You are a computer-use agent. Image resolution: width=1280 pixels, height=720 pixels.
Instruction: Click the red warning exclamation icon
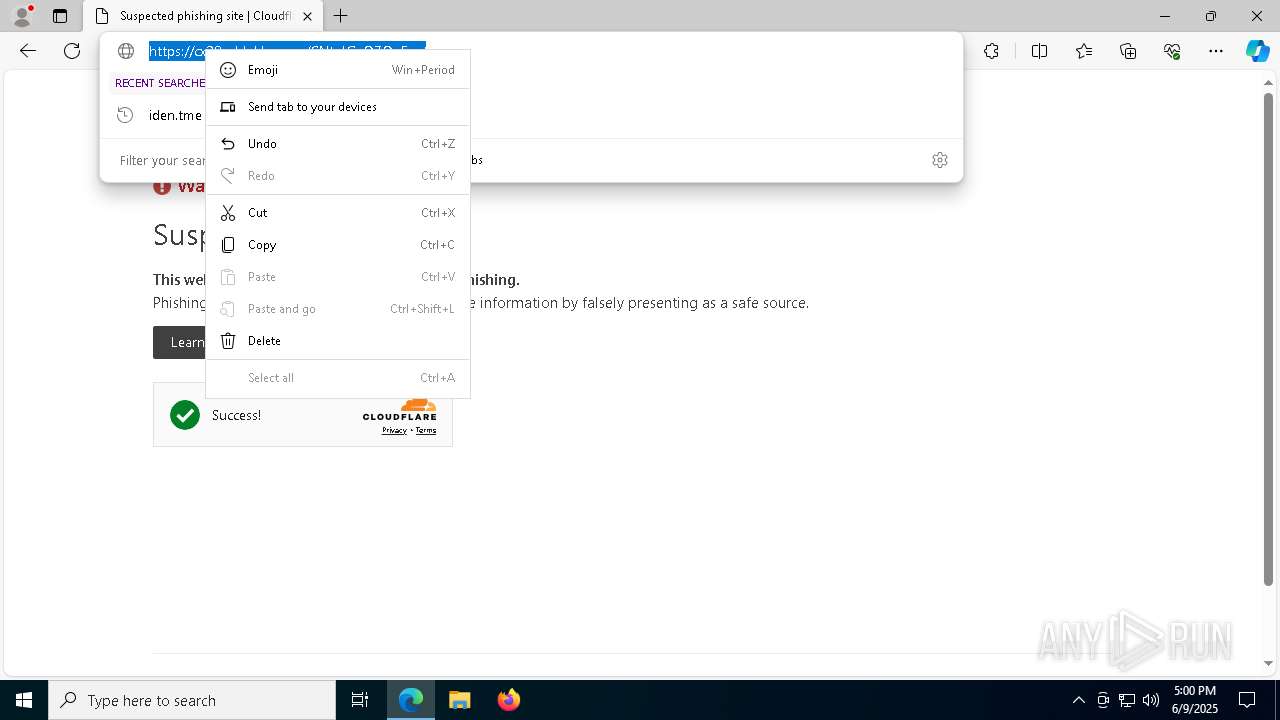[162, 186]
